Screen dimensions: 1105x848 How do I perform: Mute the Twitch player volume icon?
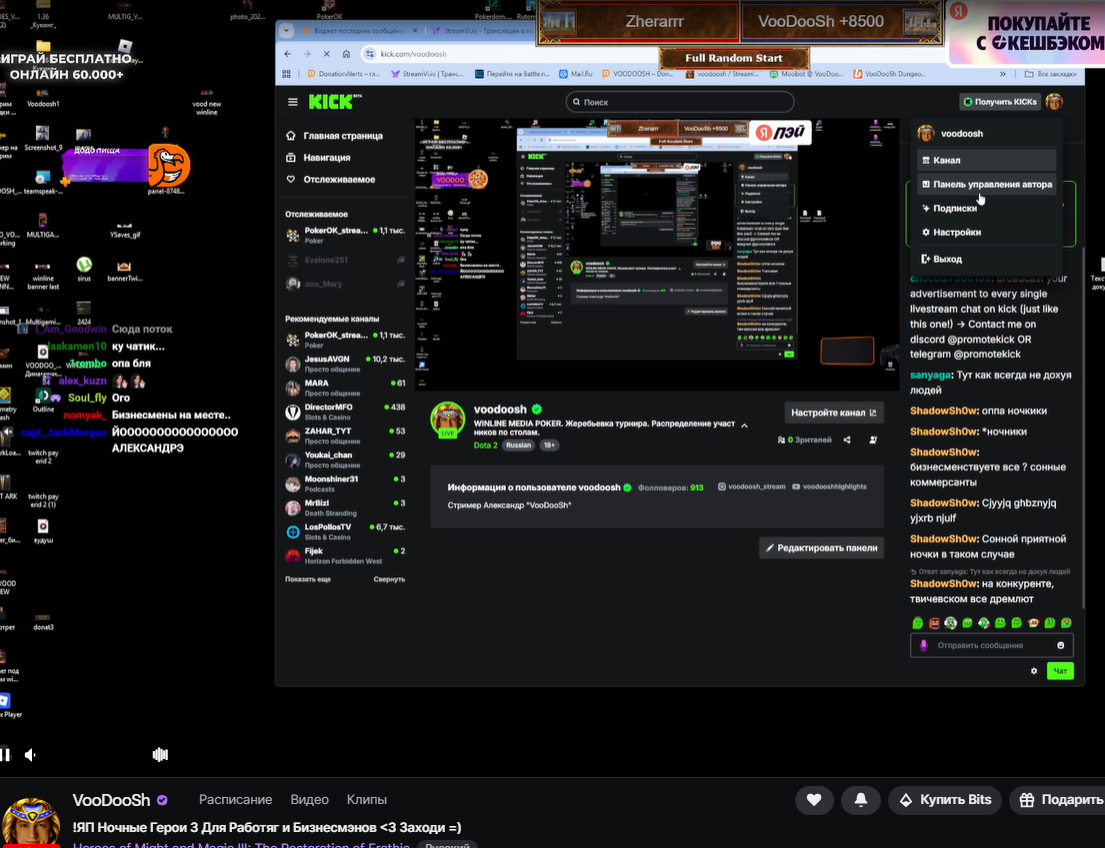point(30,754)
